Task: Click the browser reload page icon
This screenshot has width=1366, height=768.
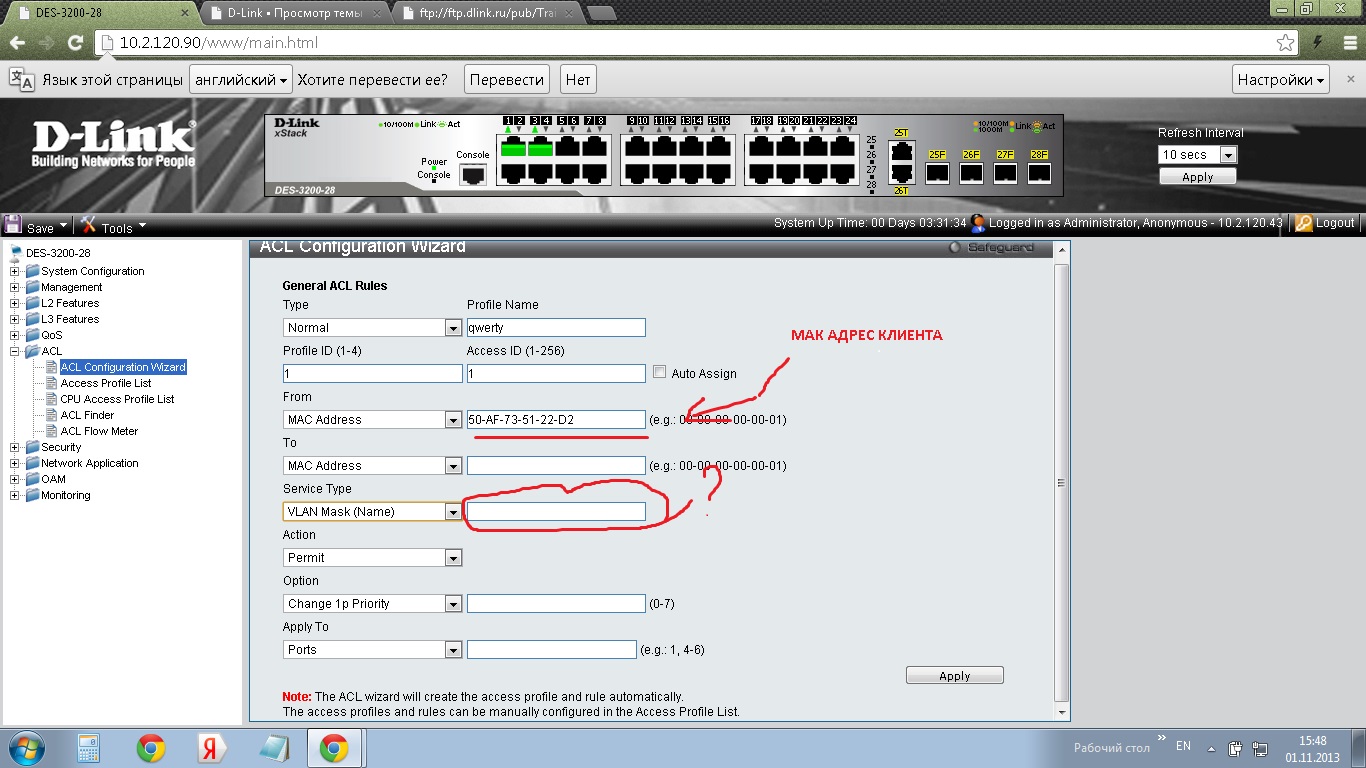Action: [x=75, y=43]
